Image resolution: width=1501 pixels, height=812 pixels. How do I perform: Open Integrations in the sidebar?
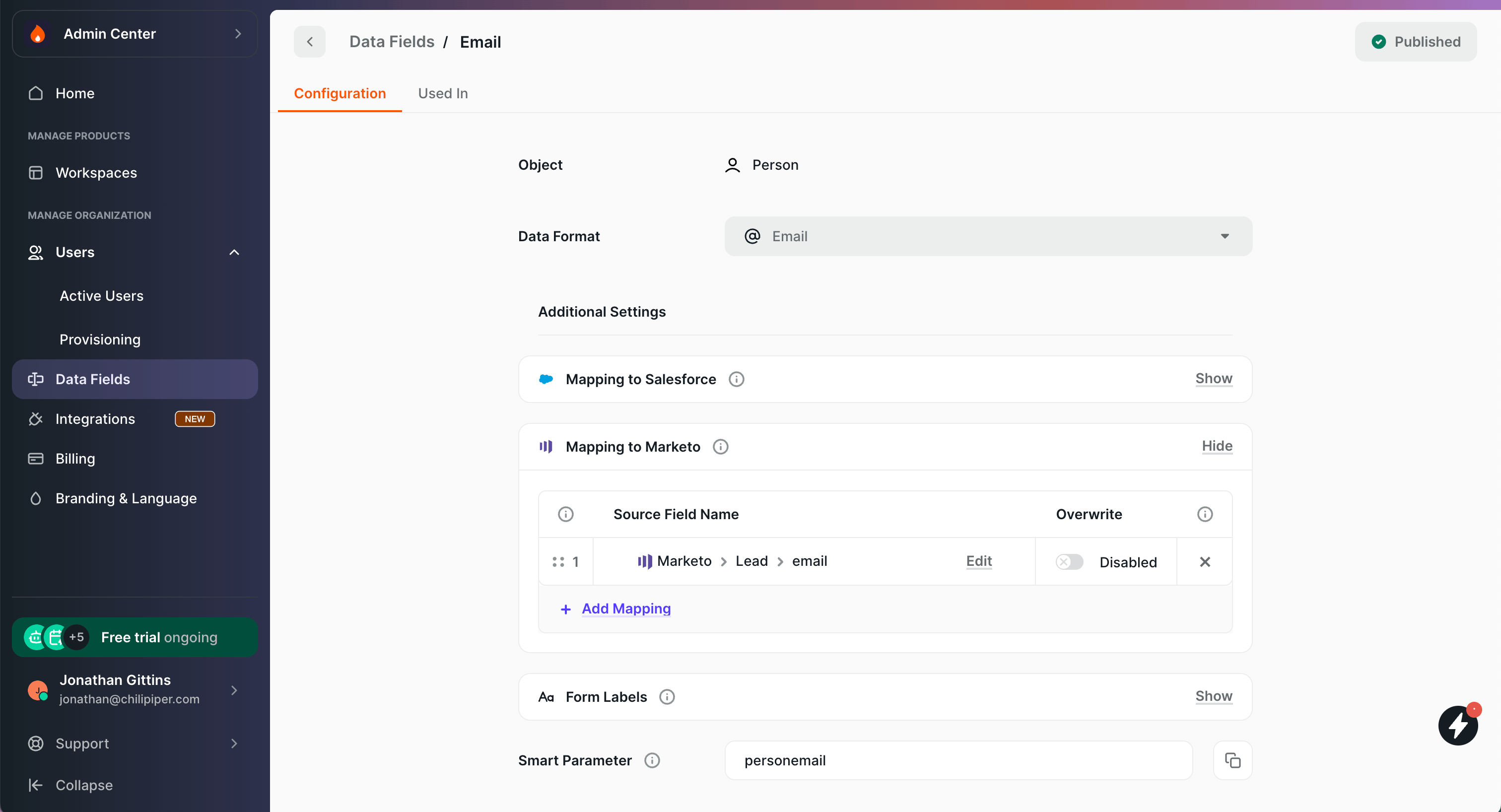(x=95, y=419)
